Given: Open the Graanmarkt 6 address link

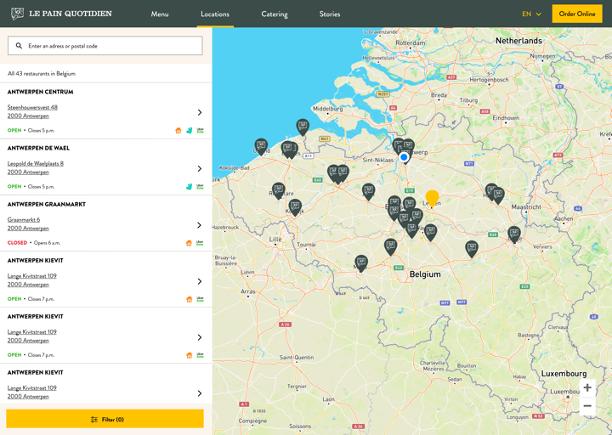Looking at the screenshot, I should (23, 220).
